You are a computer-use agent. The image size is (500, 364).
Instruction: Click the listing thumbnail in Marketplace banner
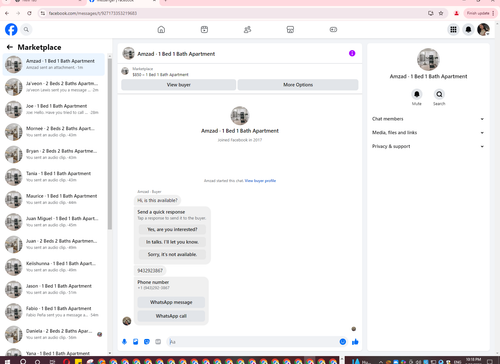tap(125, 71)
